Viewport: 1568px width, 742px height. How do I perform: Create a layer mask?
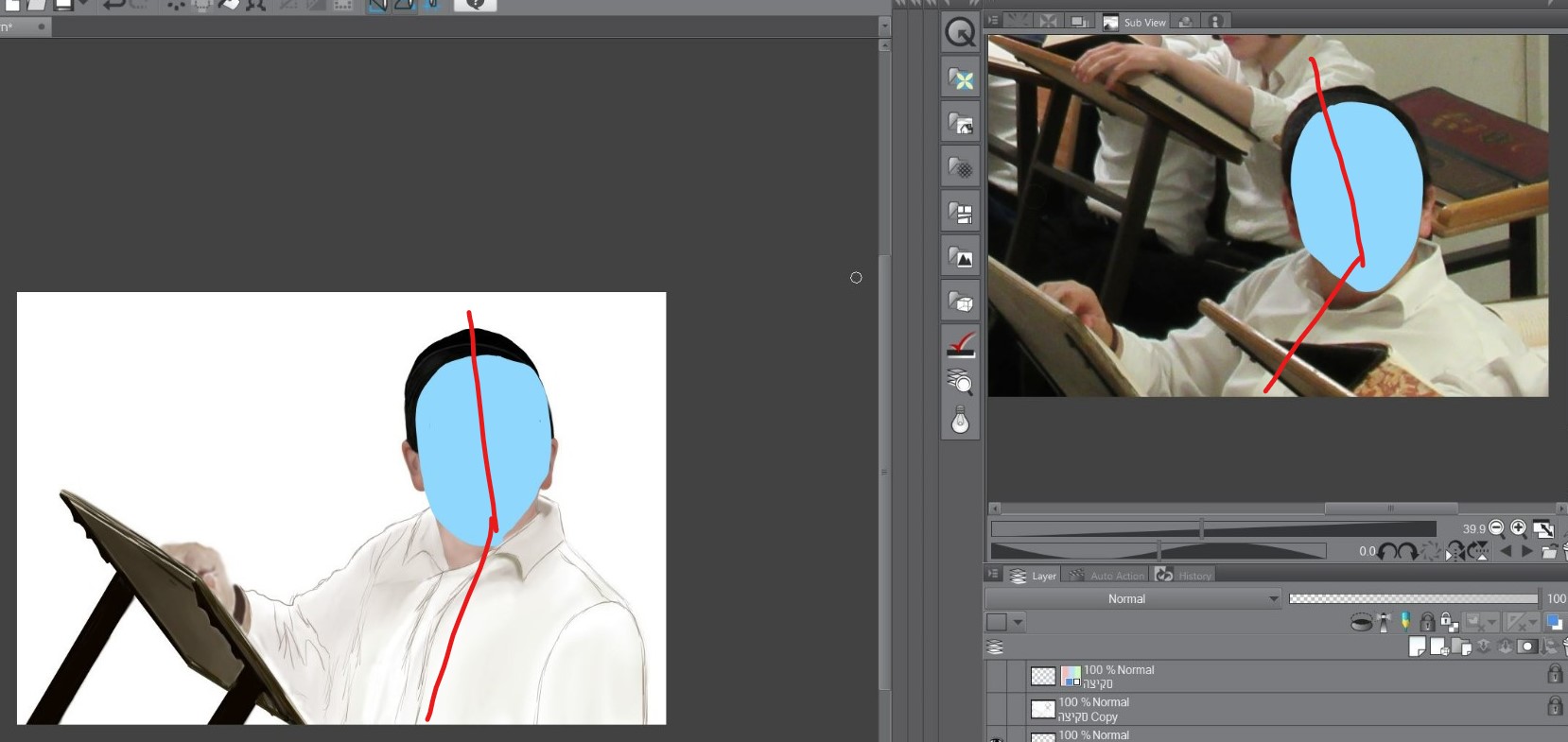pos(1526,647)
